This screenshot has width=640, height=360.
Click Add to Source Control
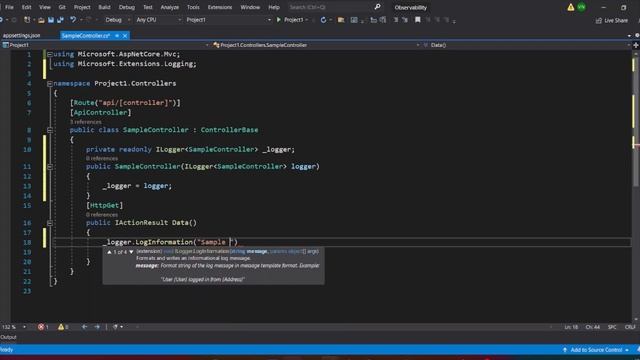596,350
